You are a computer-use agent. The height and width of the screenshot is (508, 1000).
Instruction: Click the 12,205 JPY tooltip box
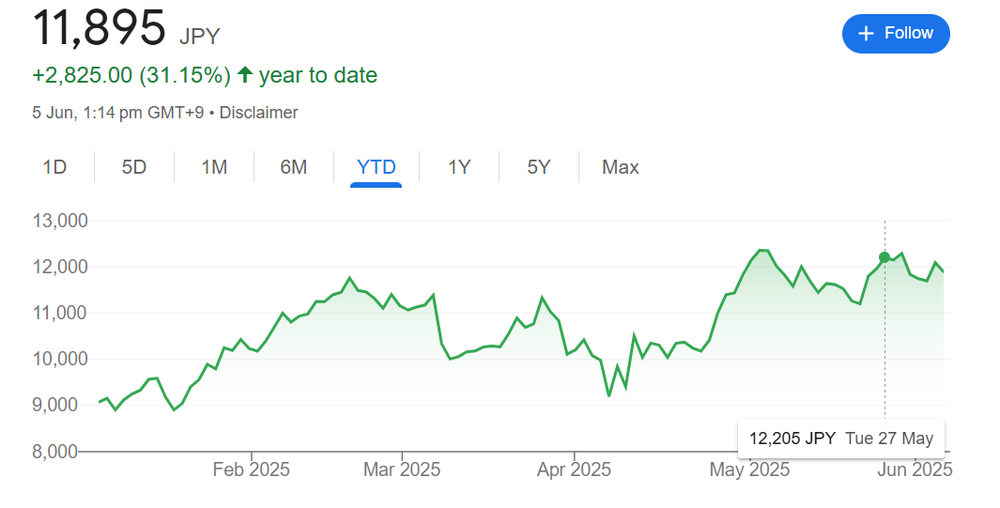[840, 438]
